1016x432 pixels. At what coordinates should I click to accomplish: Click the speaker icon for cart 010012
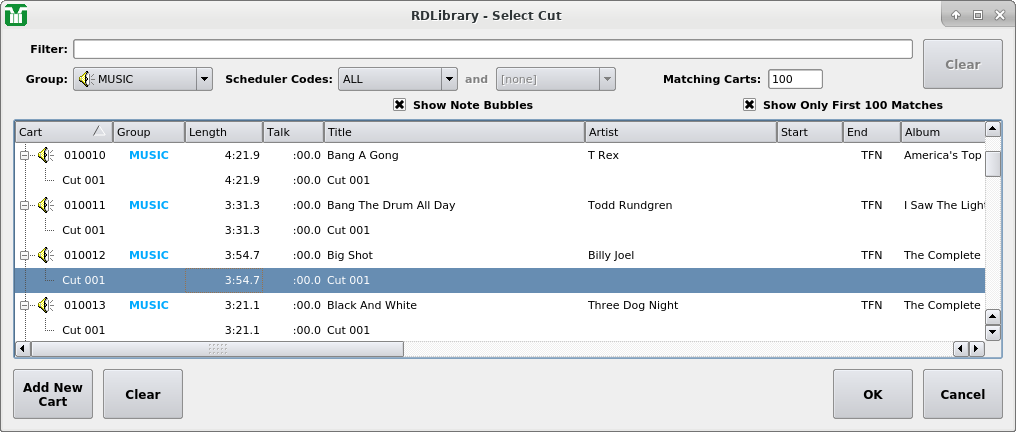pos(45,255)
